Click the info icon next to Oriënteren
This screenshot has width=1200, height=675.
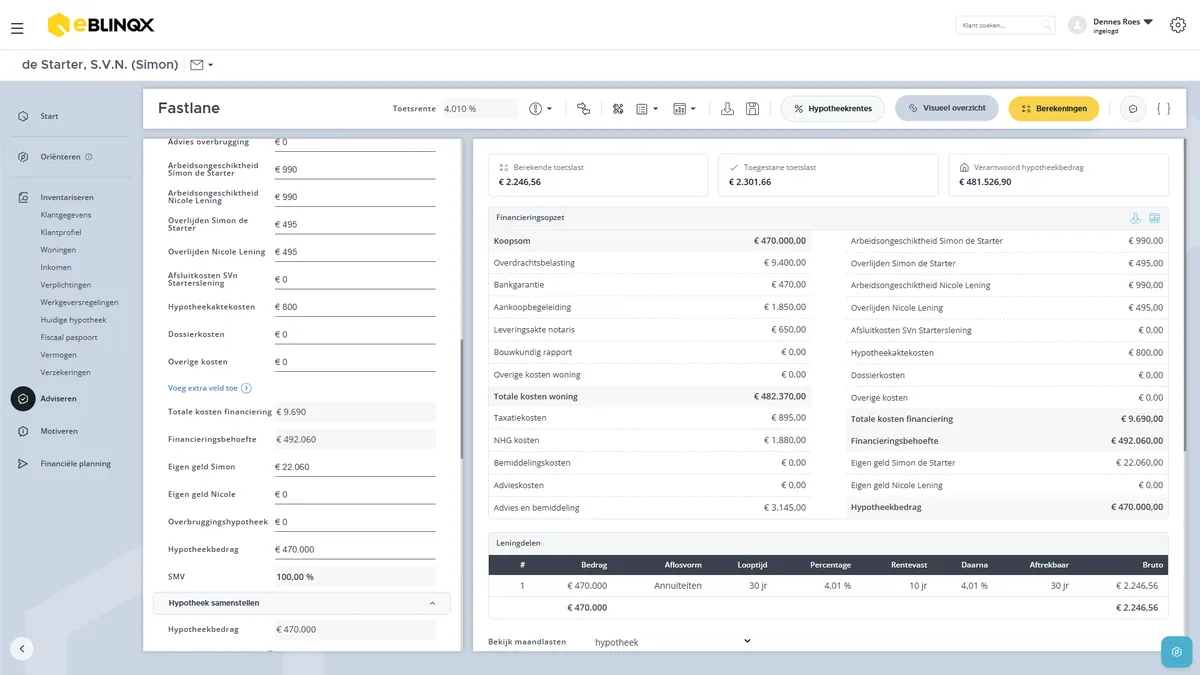coord(89,157)
